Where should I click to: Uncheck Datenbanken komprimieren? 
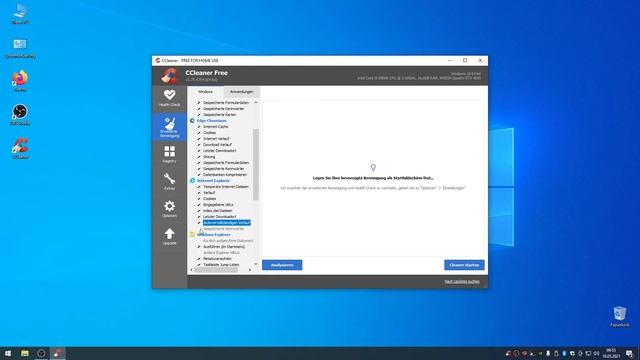(x=199, y=175)
